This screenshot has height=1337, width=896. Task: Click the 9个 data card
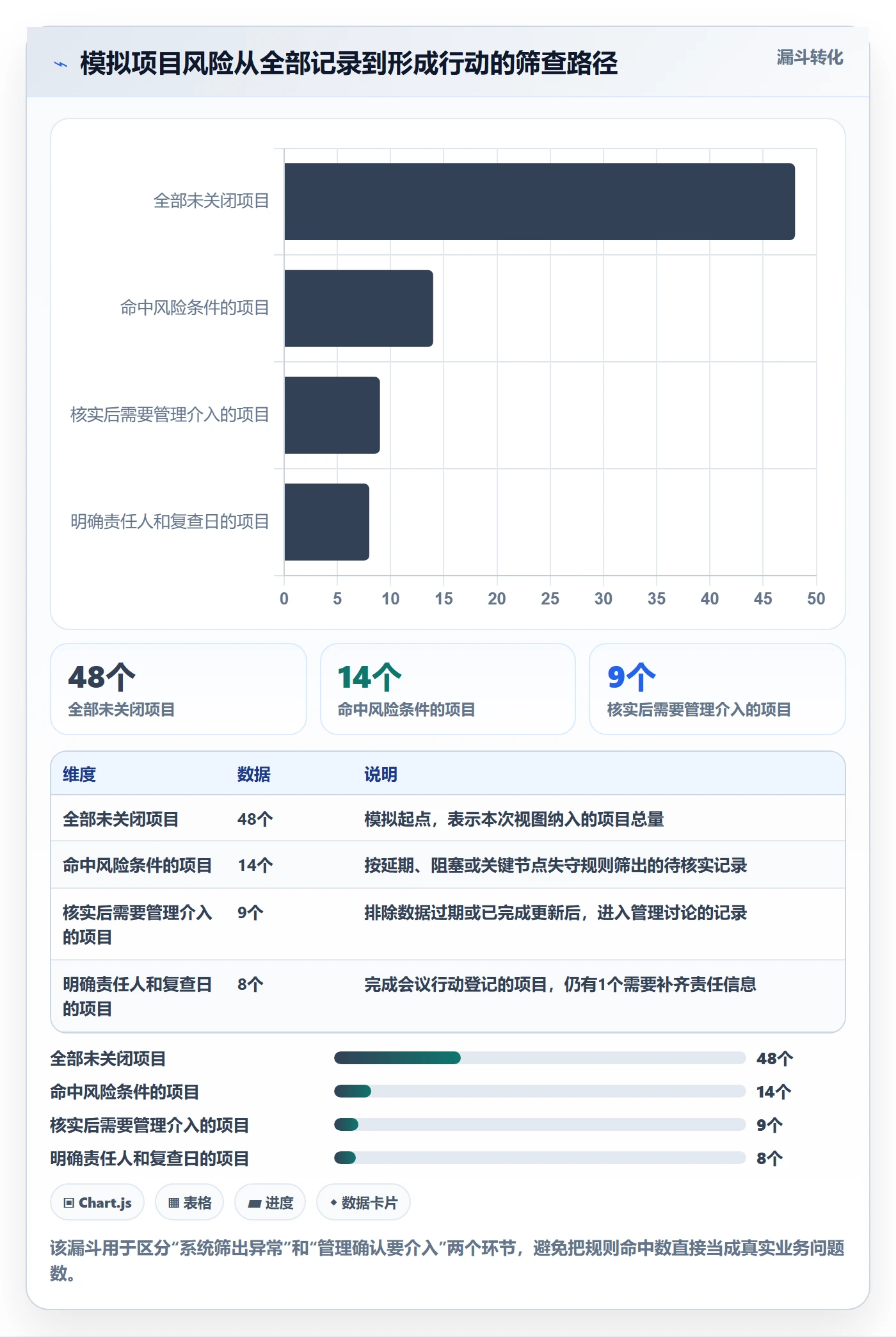coord(717,689)
